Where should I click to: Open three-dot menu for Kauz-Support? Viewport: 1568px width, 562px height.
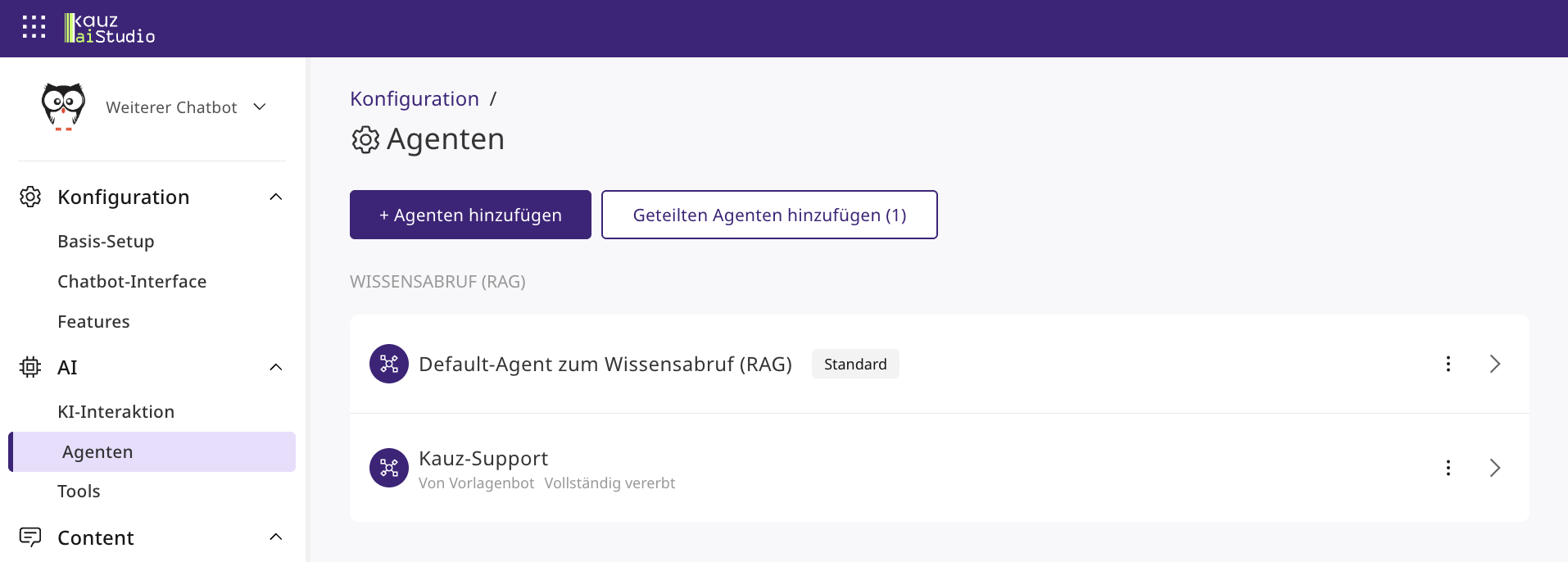point(1448,468)
